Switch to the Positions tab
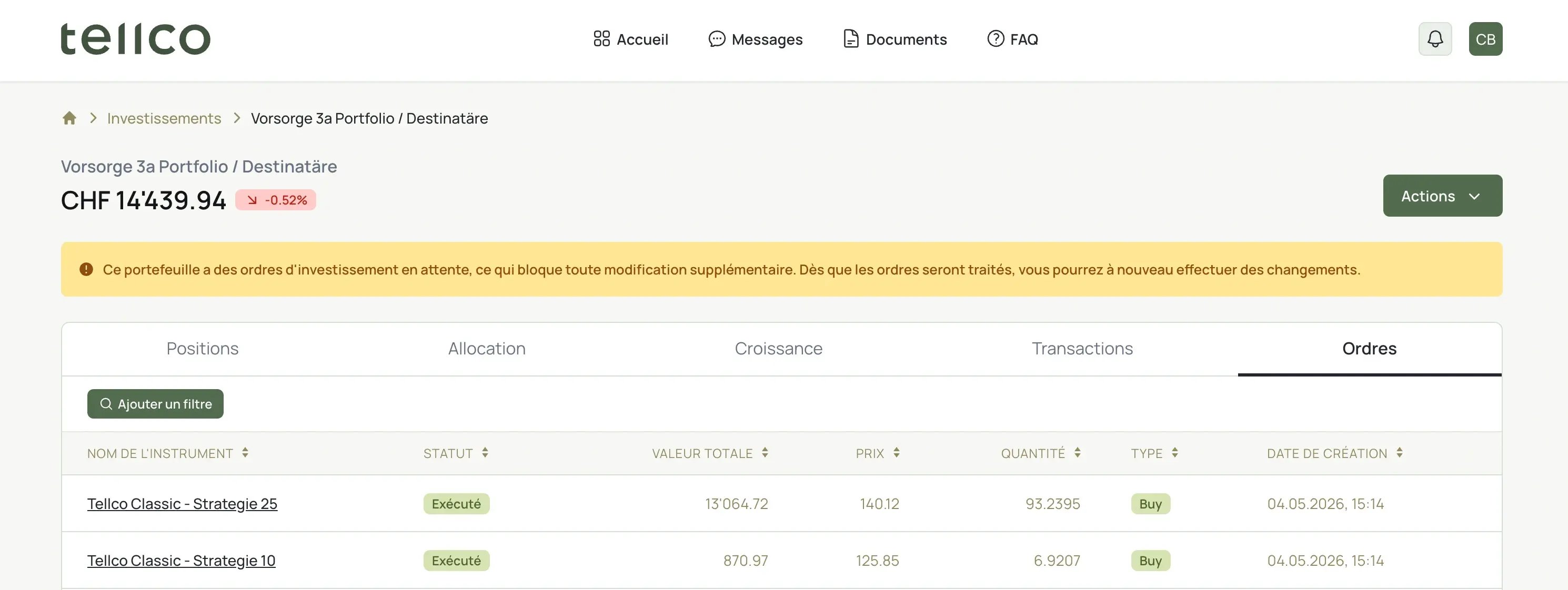 [x=203, y=349]
